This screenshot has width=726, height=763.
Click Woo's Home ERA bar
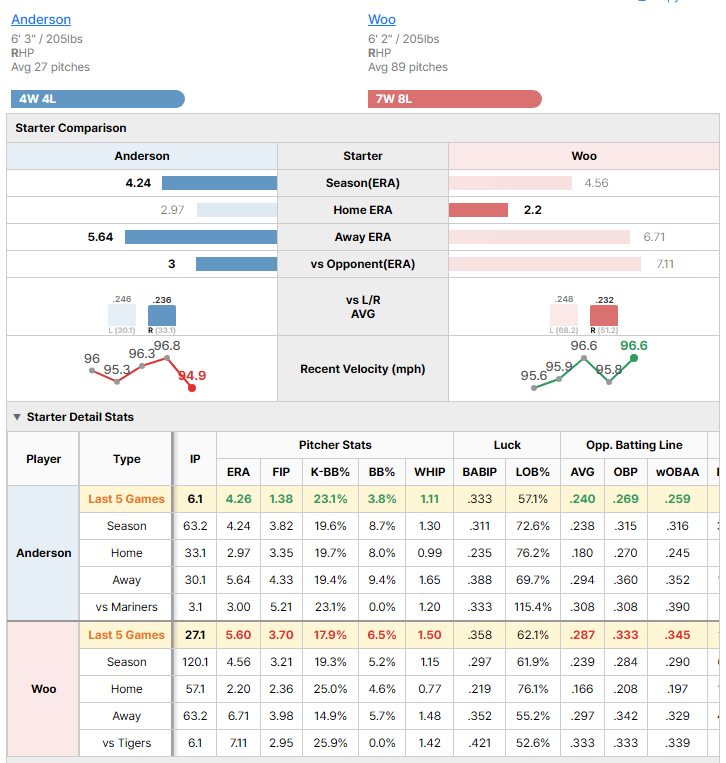478,210
